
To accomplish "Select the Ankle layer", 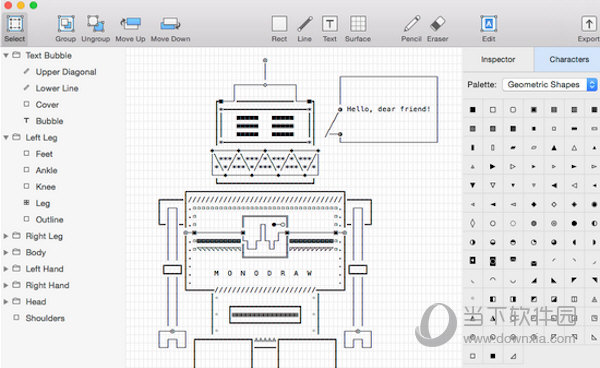I will tap(46, 171).
